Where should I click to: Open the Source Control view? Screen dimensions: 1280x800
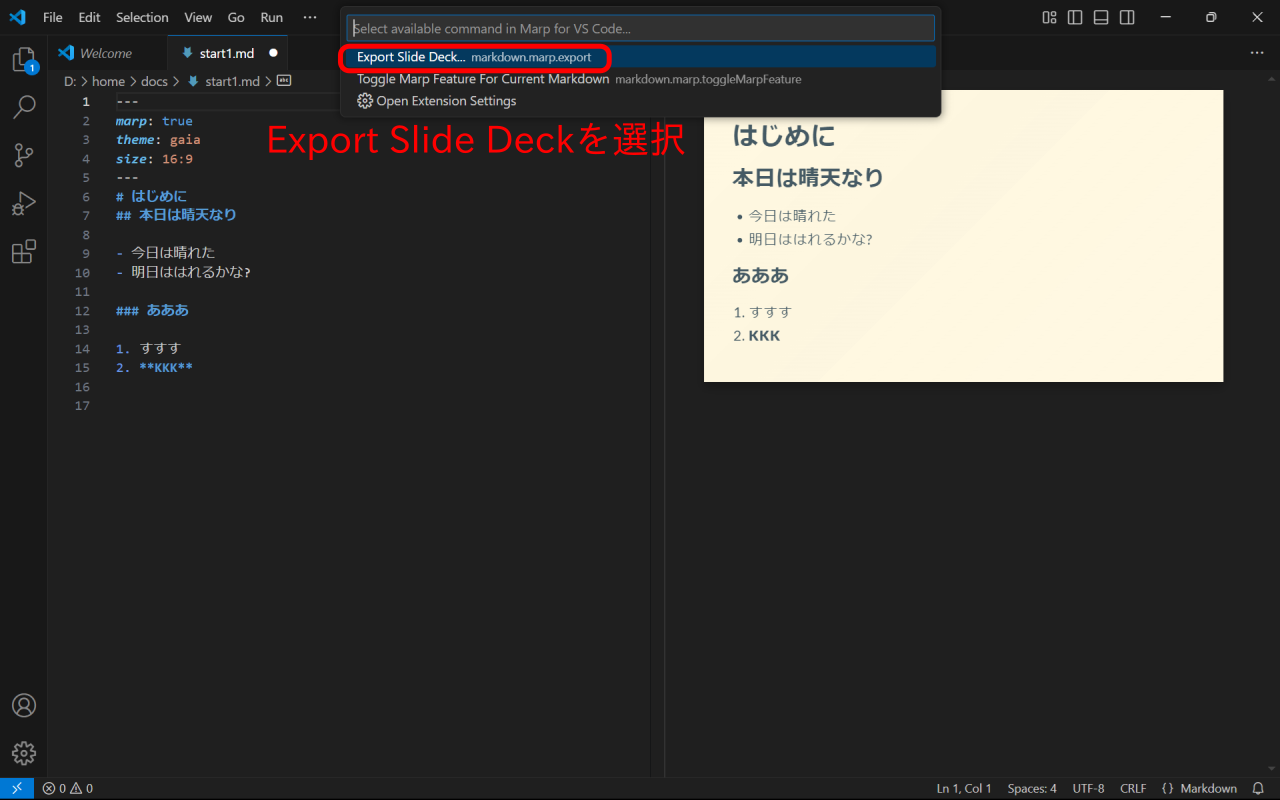click(x=24, y=155)
